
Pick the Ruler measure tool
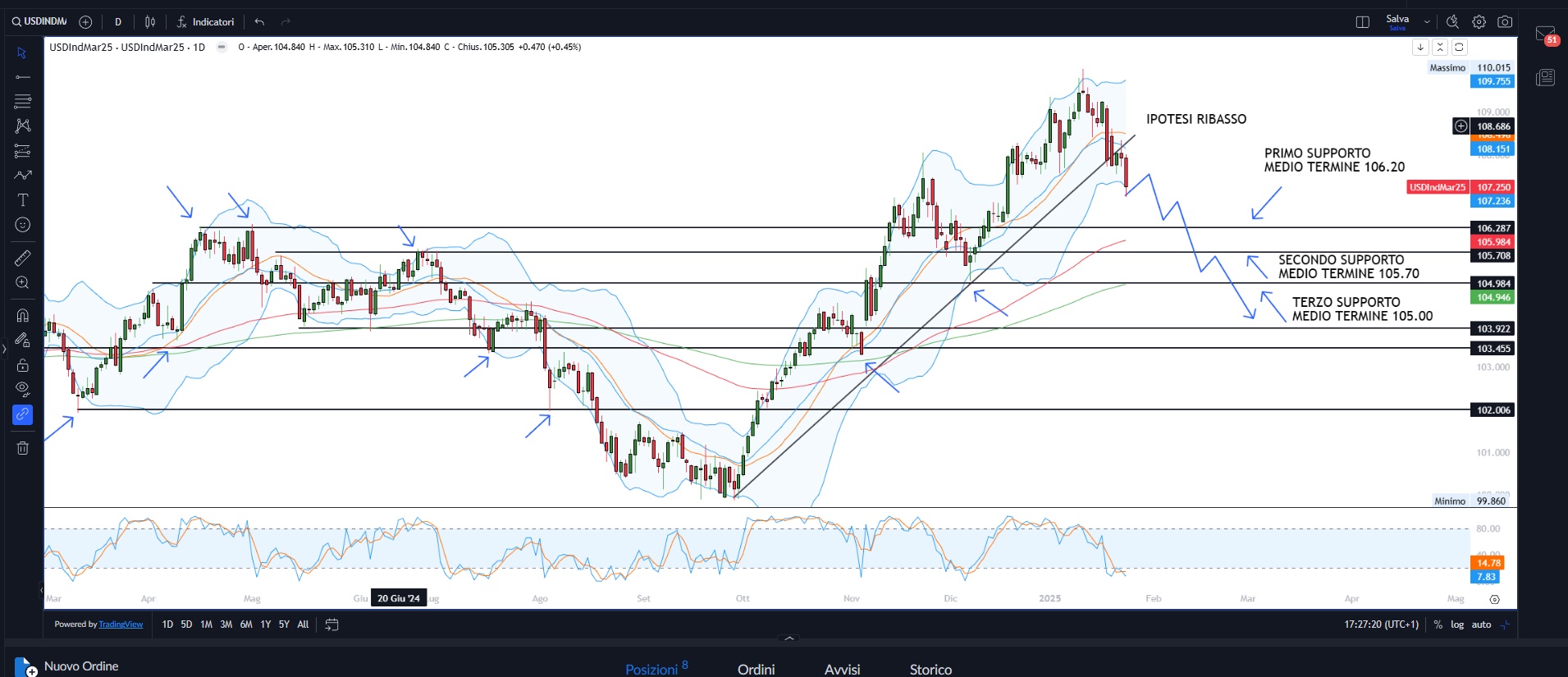pyautogui.click(x=22, y=258)
